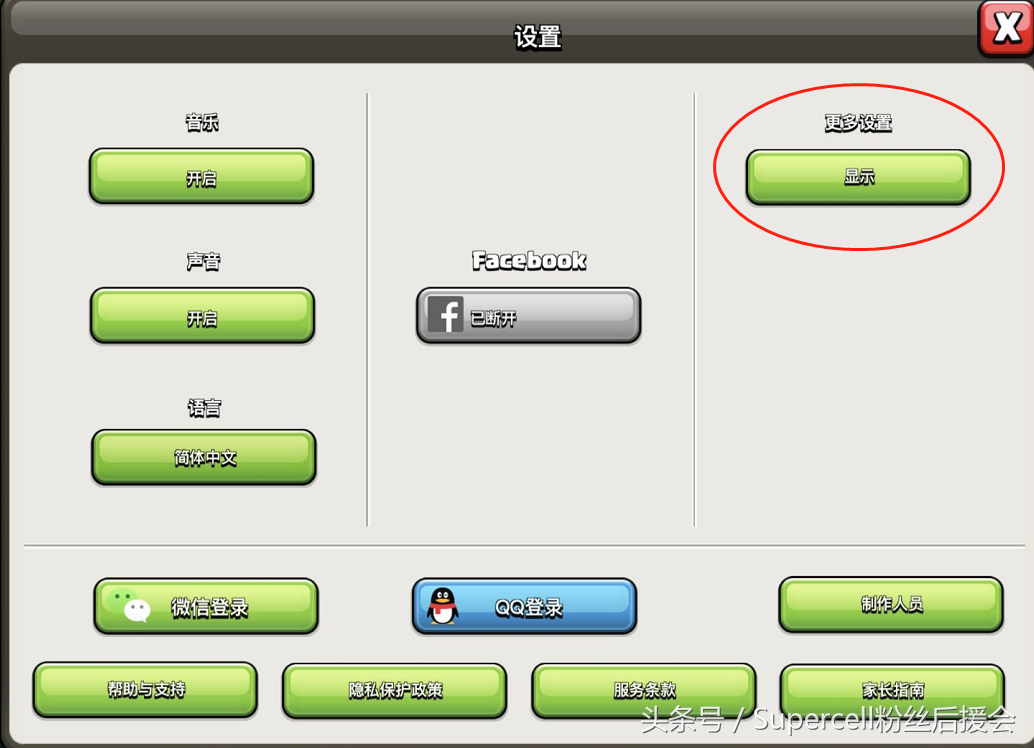This screenshot has height=748, width=1034.
Task: Close the settings window with red X
Action: pos(1006,27)
